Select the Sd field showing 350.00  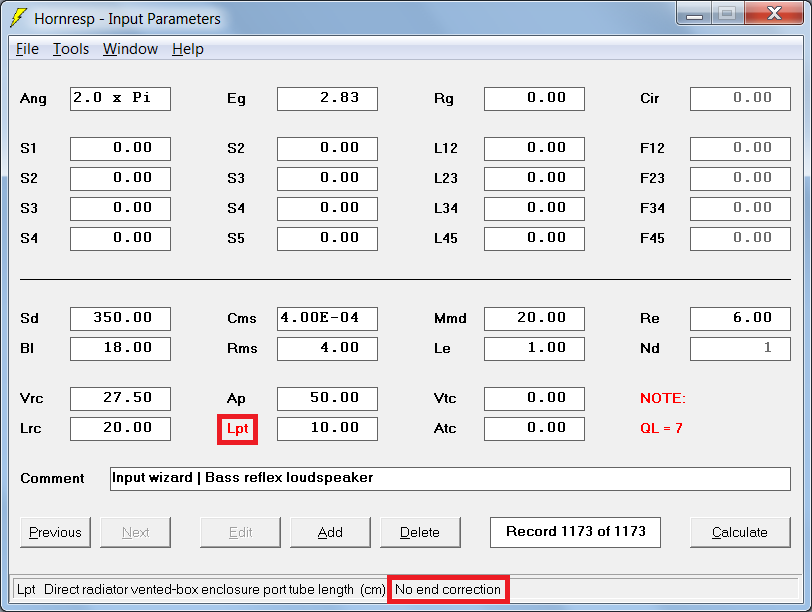(120, 319)
